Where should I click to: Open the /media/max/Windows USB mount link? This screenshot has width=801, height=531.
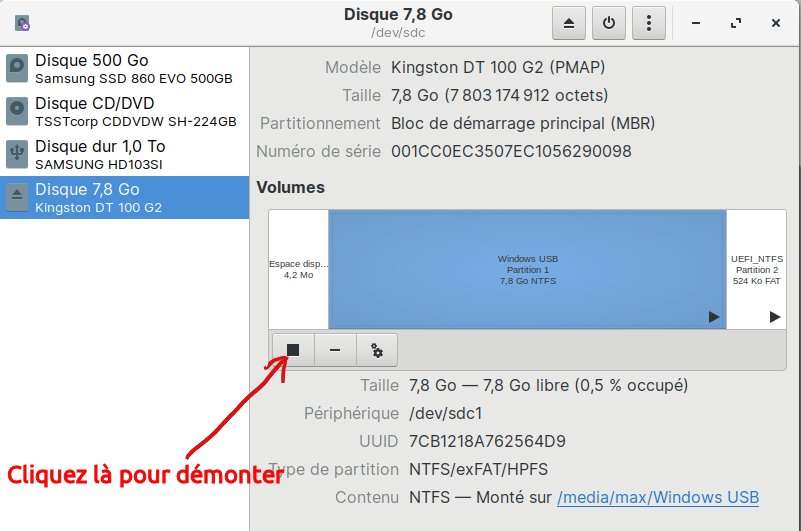tap(657, 497)
